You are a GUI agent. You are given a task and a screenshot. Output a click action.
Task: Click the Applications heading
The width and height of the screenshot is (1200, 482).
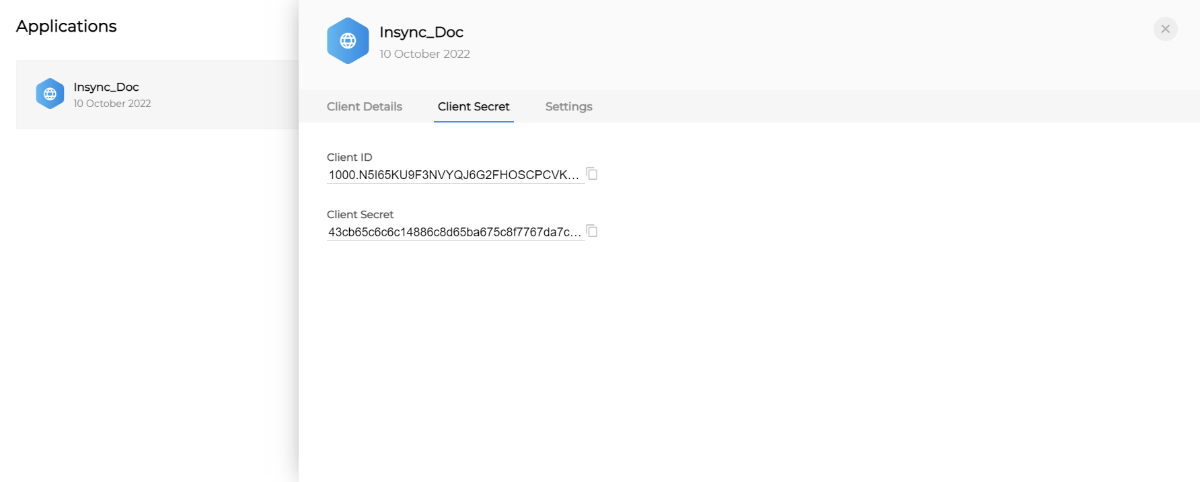click(x=66, y=26)
